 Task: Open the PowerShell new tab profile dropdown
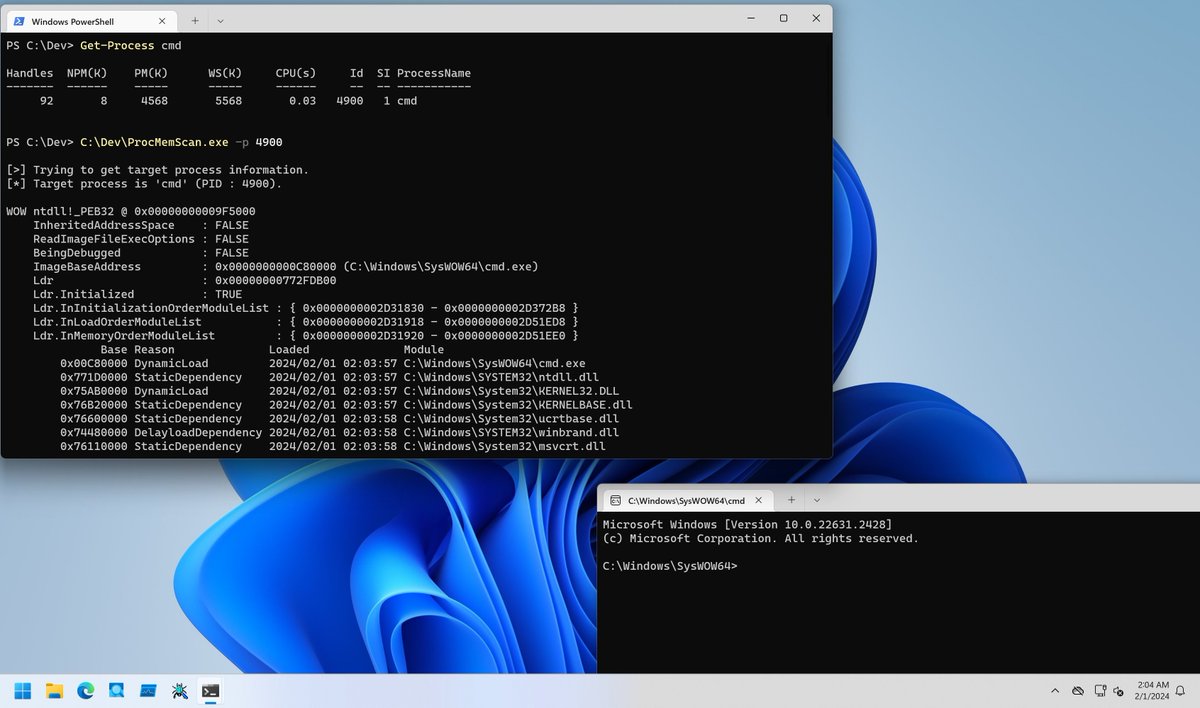pyautogui.click(x=220, y=20)
